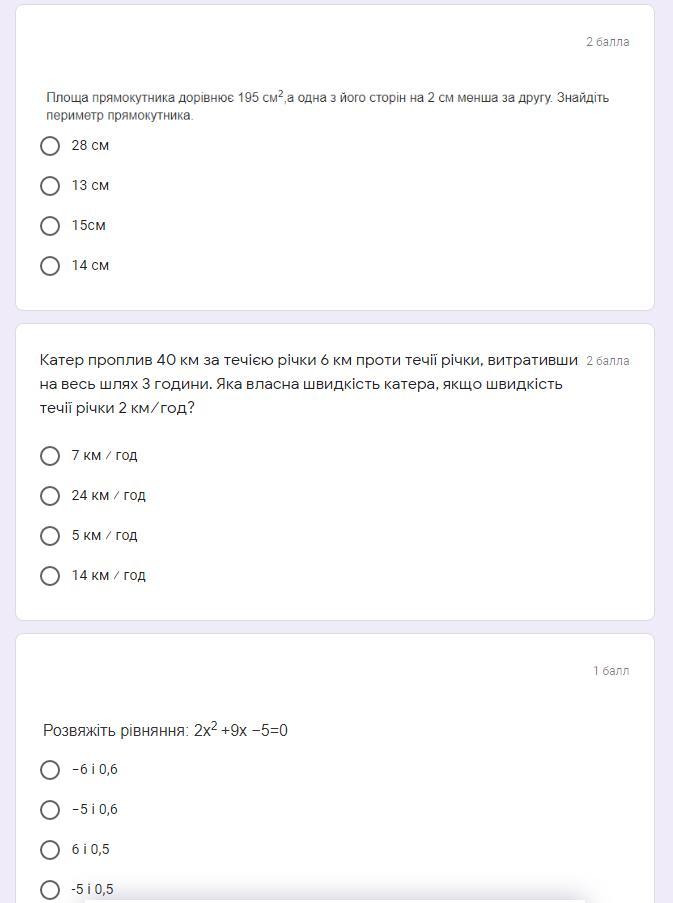673x903 pixels.
Task: Click the 2 балла label on first question
Action: pyautogui.click(x=607, y=42)
